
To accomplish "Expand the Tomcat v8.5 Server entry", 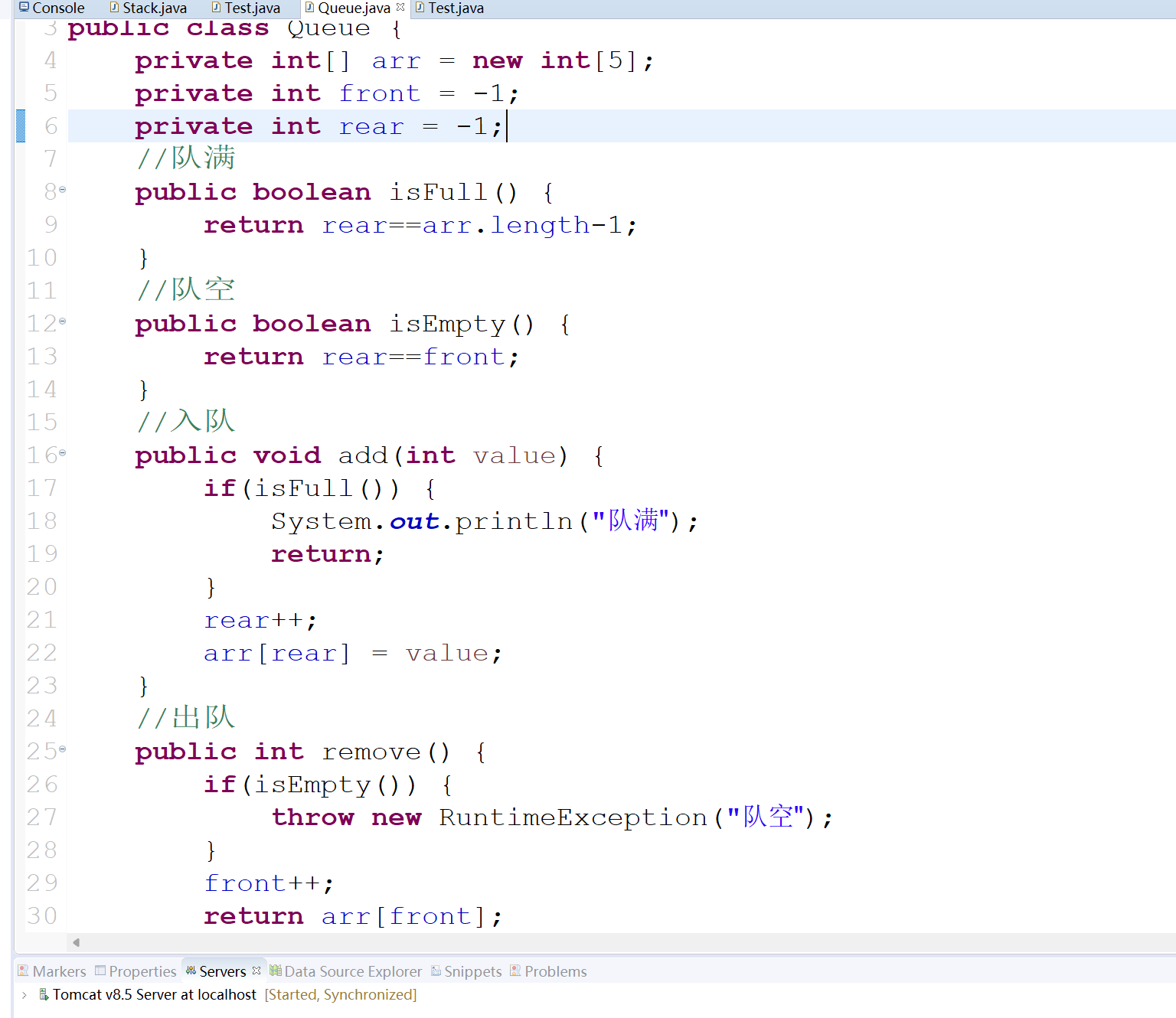I will (24, 994).
